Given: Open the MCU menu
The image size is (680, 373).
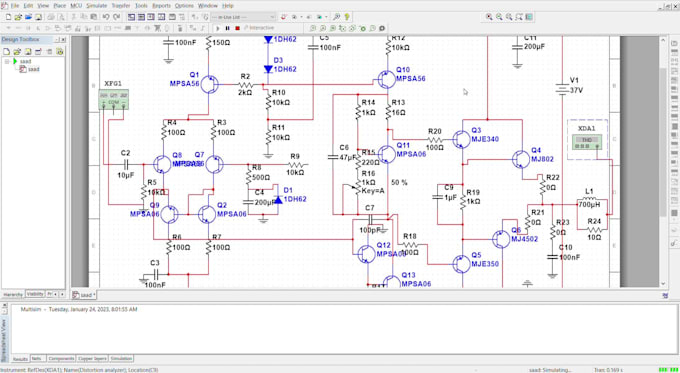Looking at the screenshot, I should 76,6.
